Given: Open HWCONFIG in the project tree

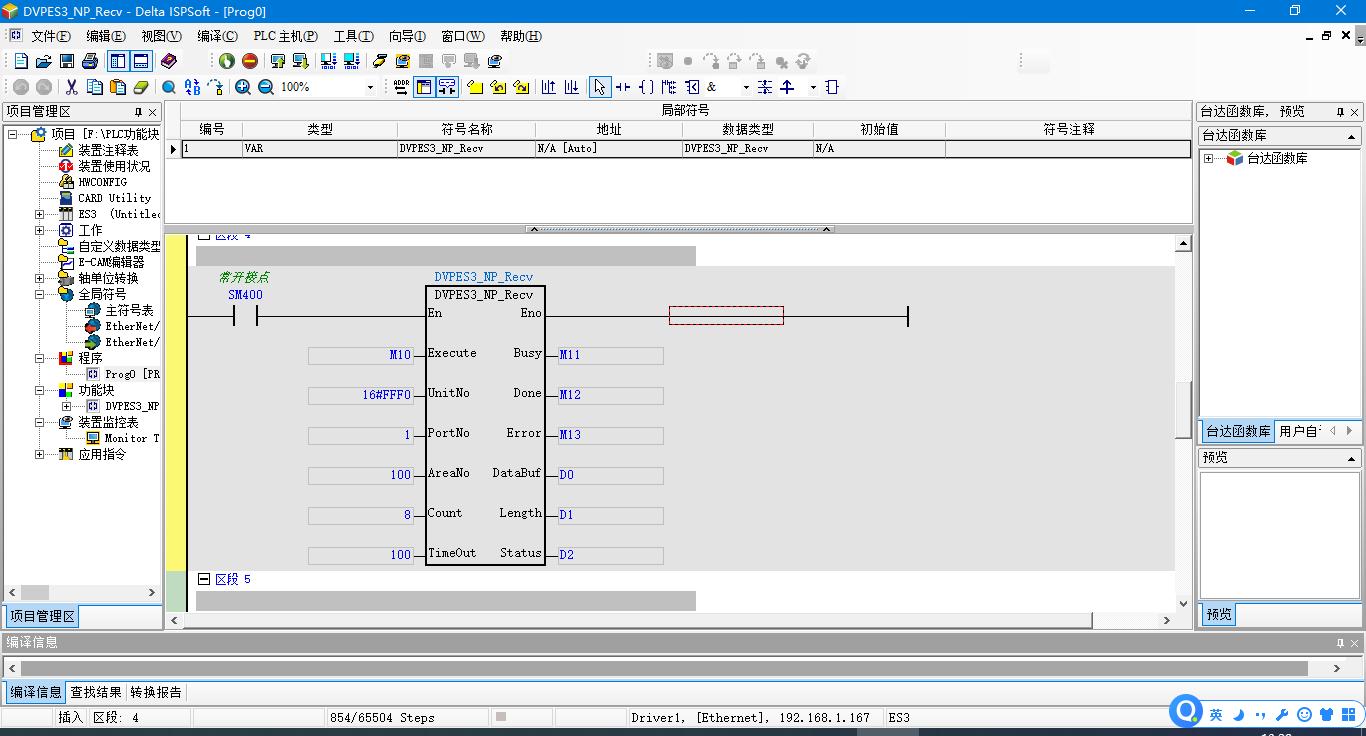Looking at the screenshot, I should coord(102,182).
